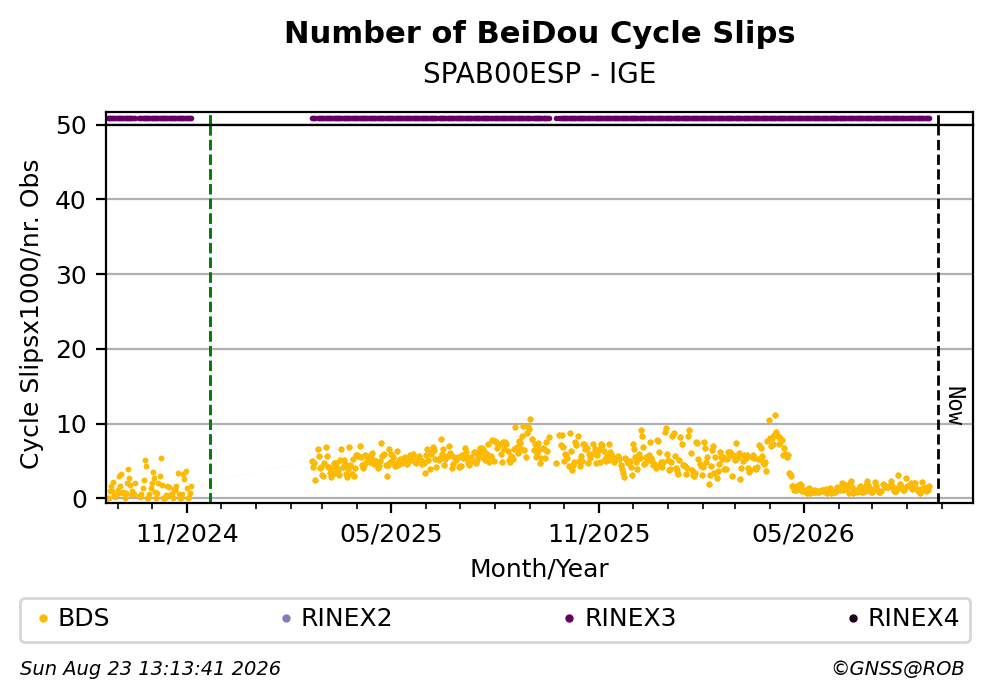Click the Month/Year axis label

(540, 569)
